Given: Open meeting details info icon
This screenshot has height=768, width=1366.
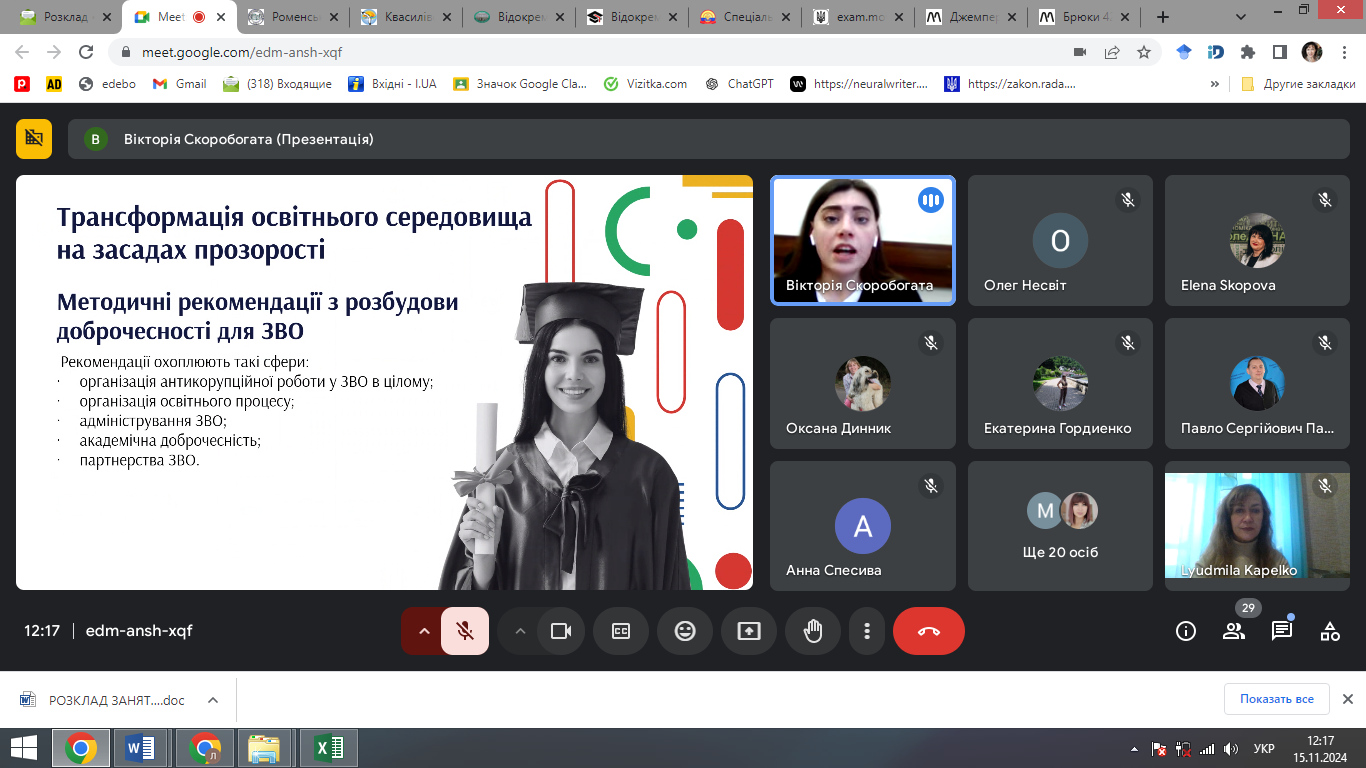Looking at the screenshot, I should (x=1186, y=631).
